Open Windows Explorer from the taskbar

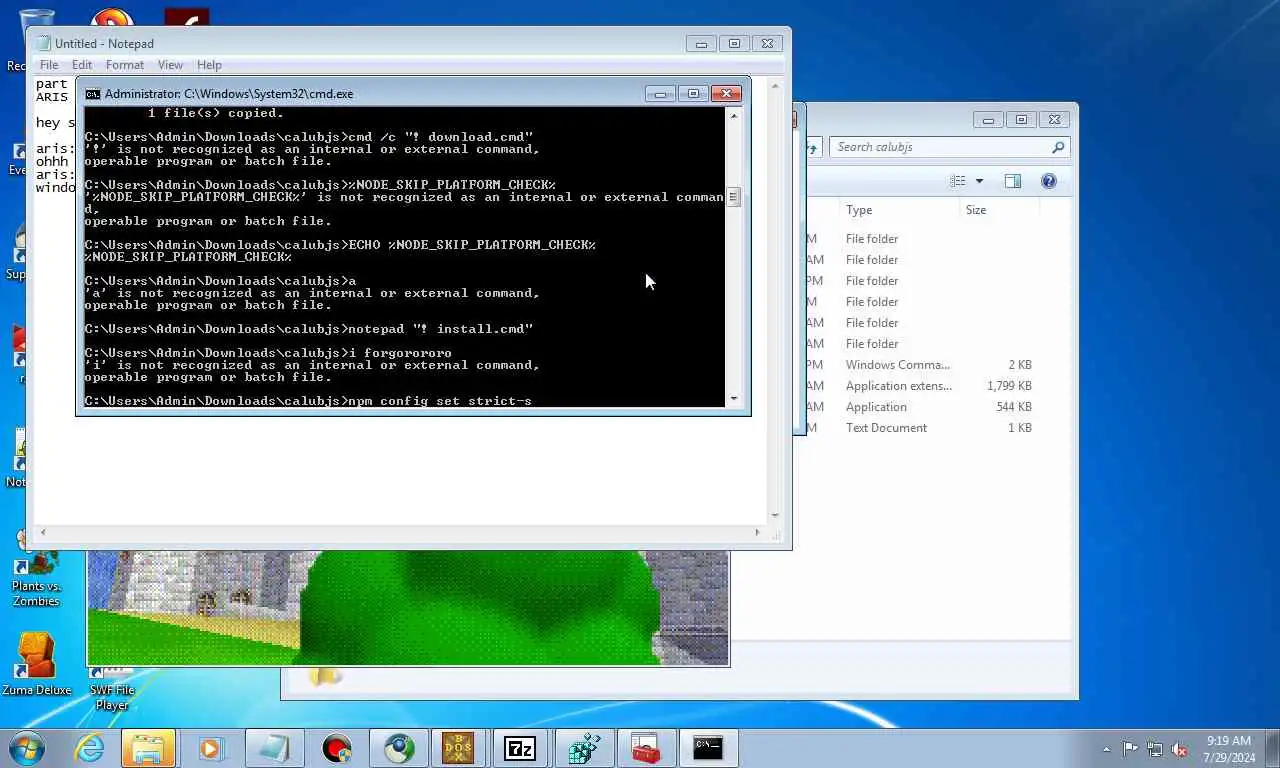pos(148,748)
